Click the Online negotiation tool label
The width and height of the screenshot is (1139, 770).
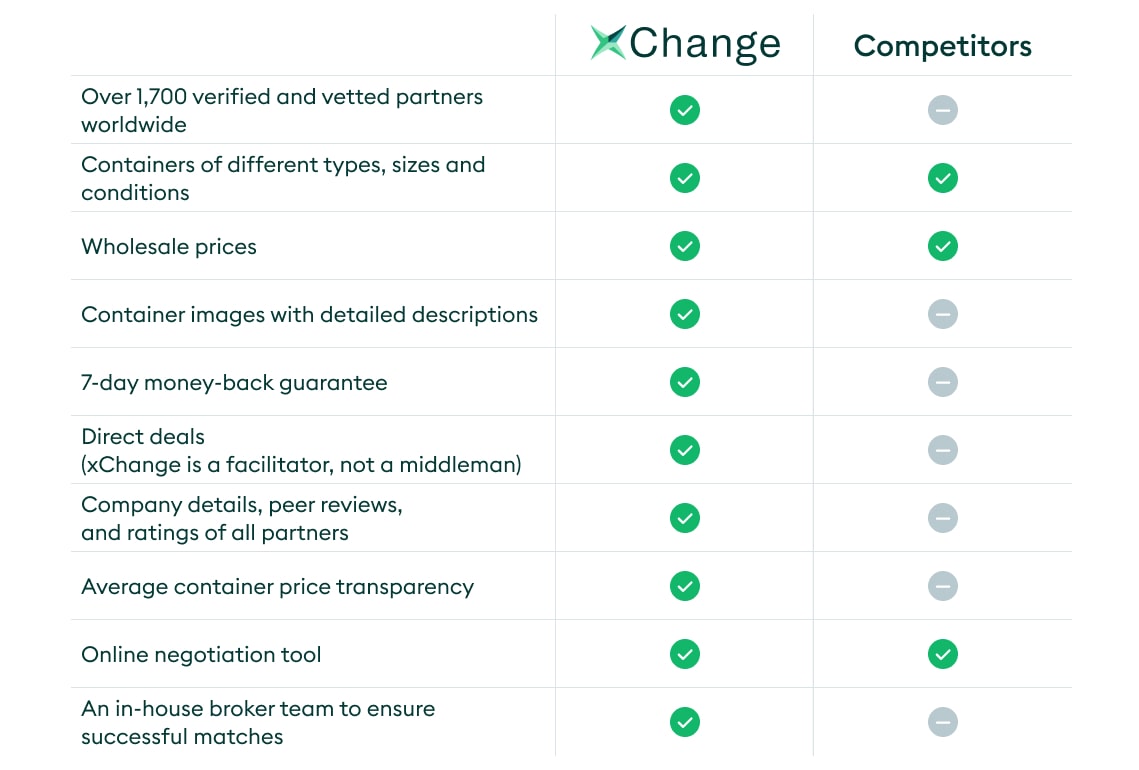coord(201,654)
